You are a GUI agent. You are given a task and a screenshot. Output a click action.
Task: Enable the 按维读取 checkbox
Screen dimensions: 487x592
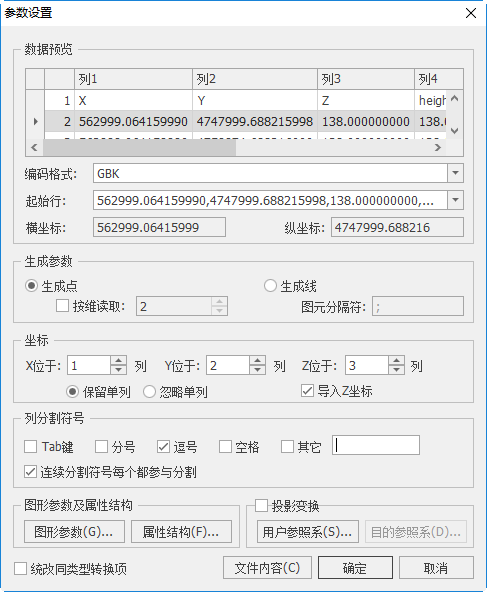62,305
